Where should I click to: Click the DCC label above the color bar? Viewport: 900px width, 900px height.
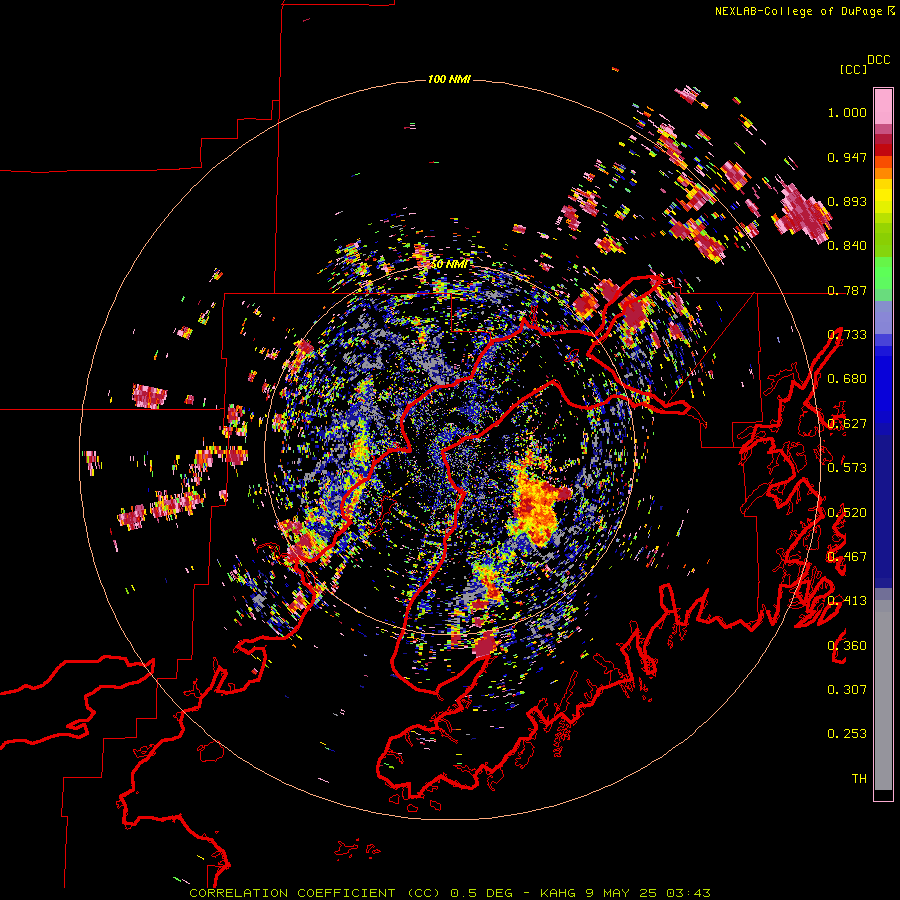[879, 60]
